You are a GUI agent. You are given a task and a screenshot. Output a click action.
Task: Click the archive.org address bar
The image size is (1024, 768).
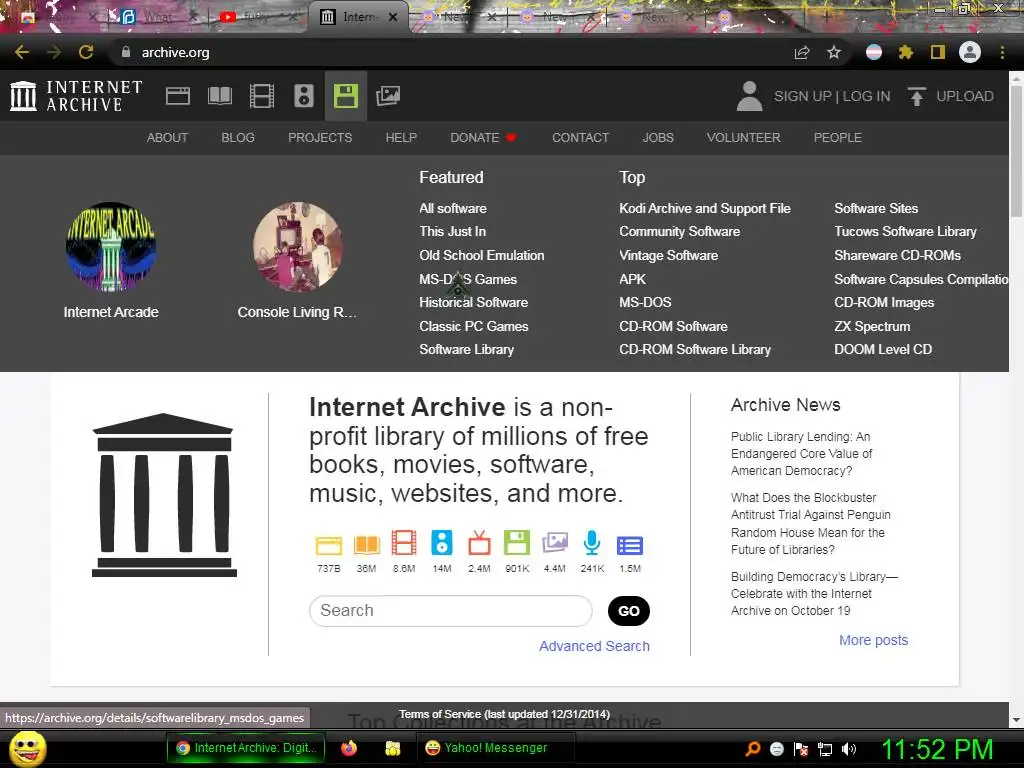point(451,52)
